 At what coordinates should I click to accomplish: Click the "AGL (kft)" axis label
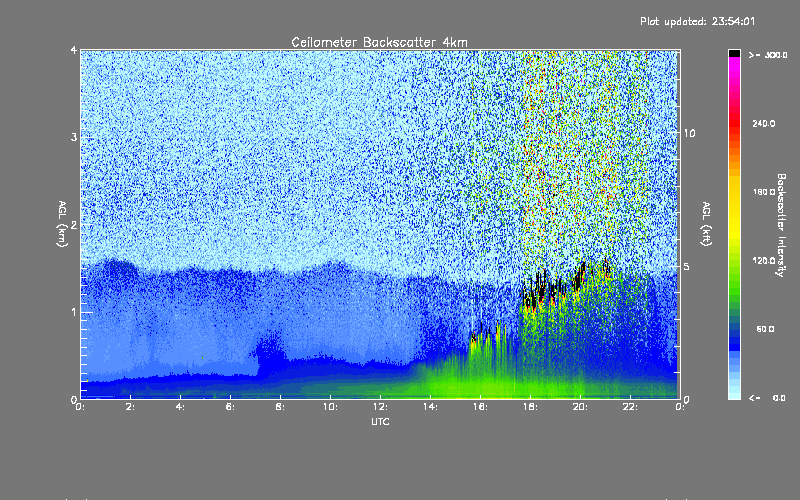coord(706,224)
